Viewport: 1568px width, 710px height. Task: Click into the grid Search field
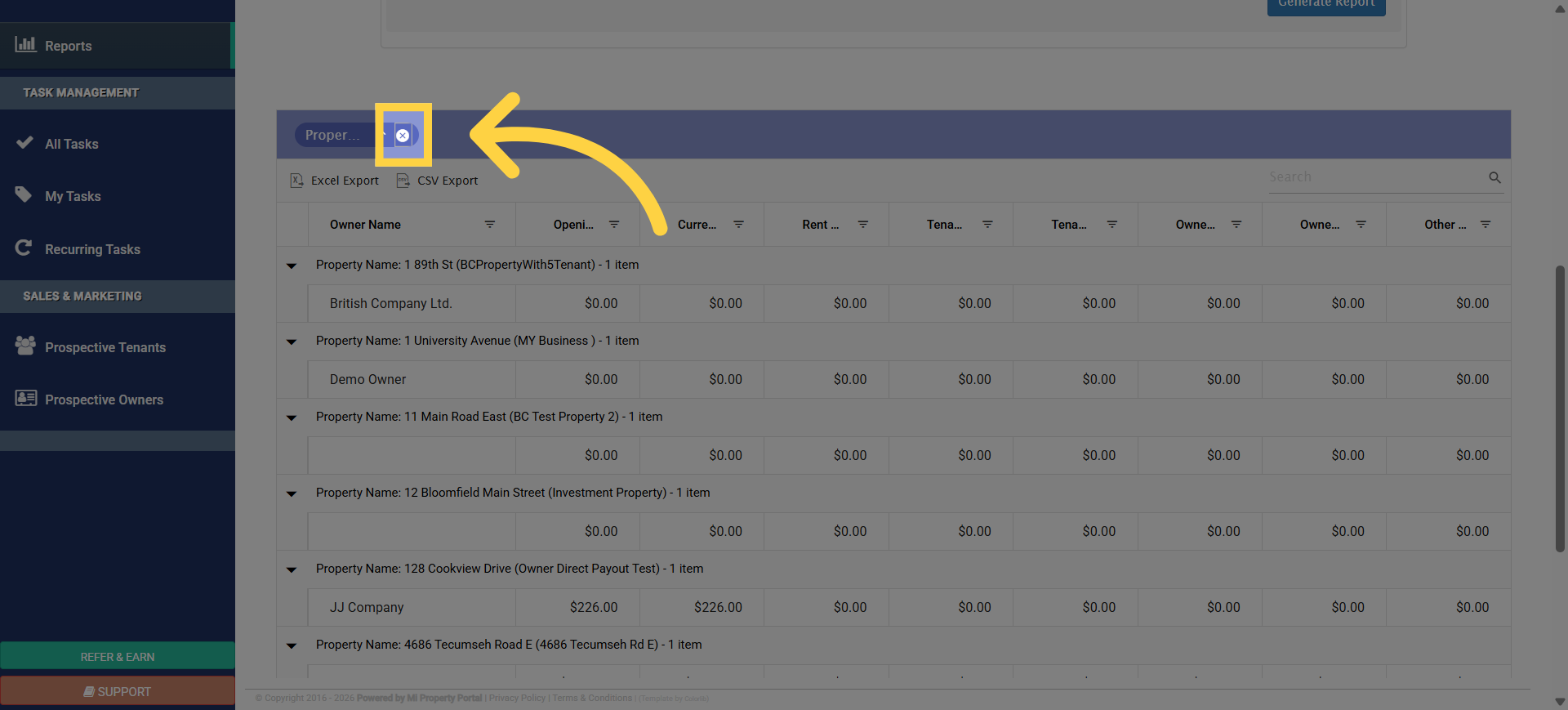click(1377, 177)
